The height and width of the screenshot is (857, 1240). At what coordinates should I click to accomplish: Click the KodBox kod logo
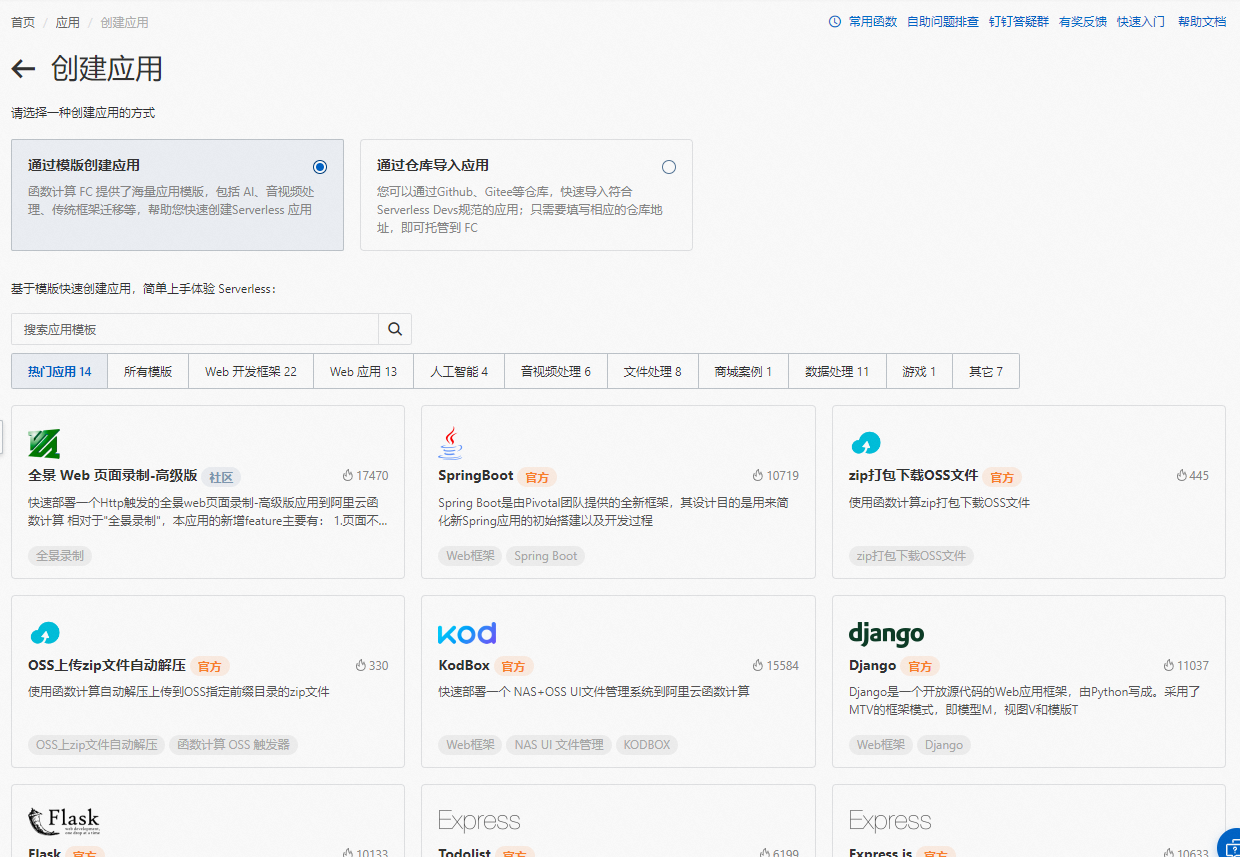[467, 633]
